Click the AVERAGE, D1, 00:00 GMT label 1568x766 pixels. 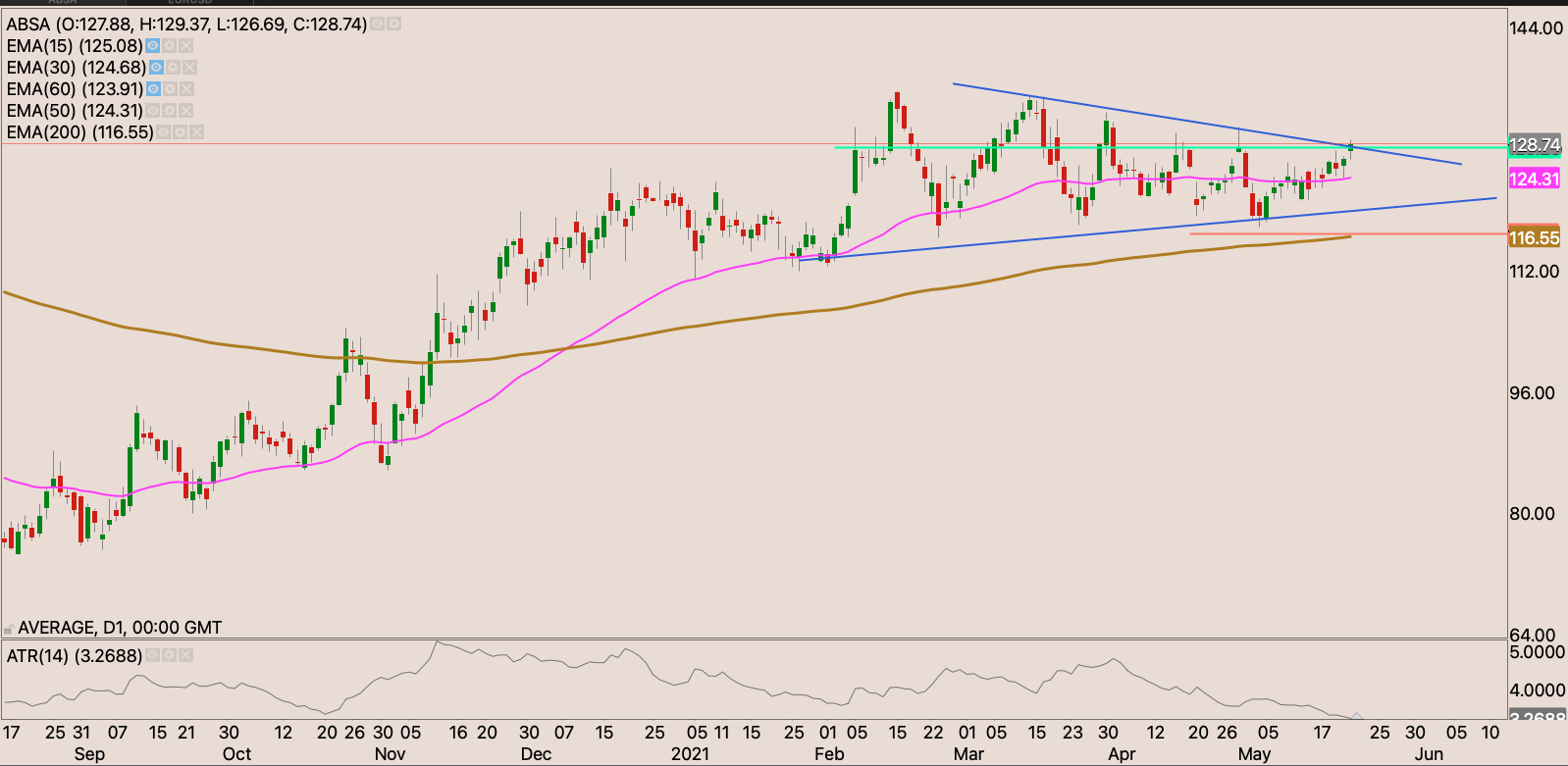pyautogui.click(x=120, y=628)
